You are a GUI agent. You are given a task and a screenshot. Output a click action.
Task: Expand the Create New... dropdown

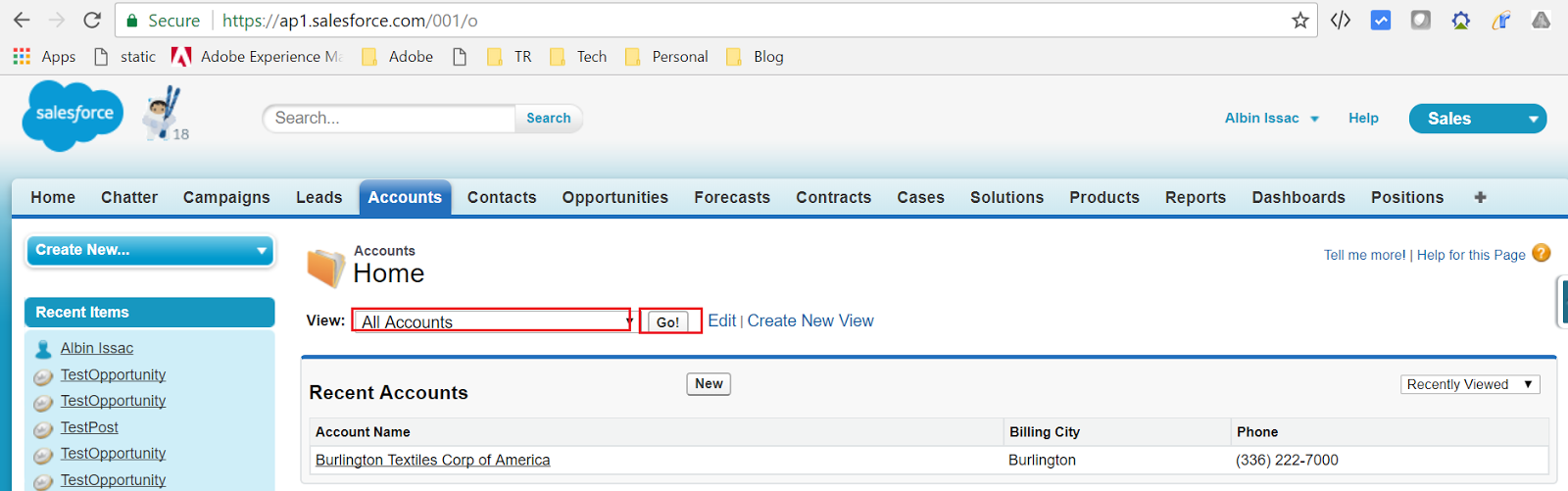(150, 250)
